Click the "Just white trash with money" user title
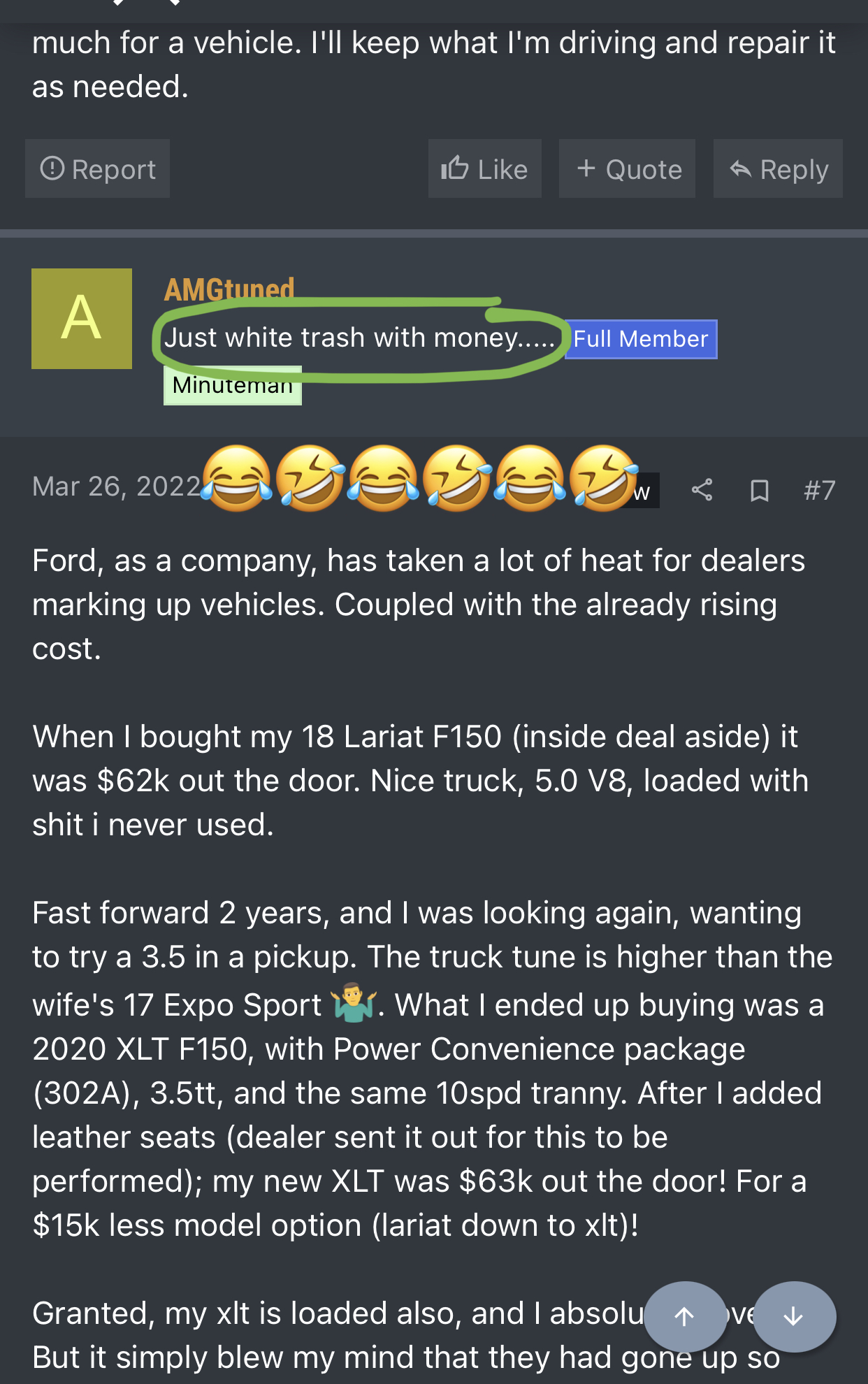This screenshot has height=1384, width=868. 359,338
